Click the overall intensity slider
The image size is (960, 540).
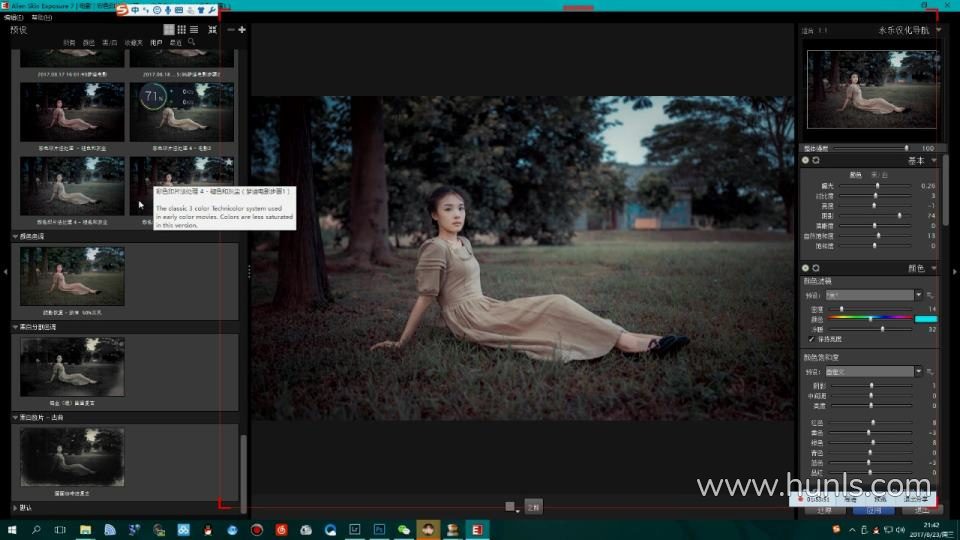(x=871, y=148)
